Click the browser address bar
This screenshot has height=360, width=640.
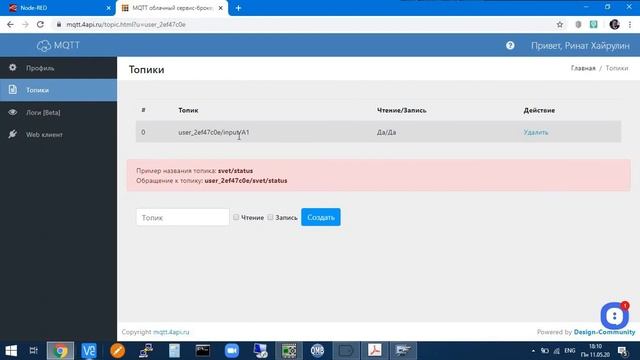tap(302, 24)
